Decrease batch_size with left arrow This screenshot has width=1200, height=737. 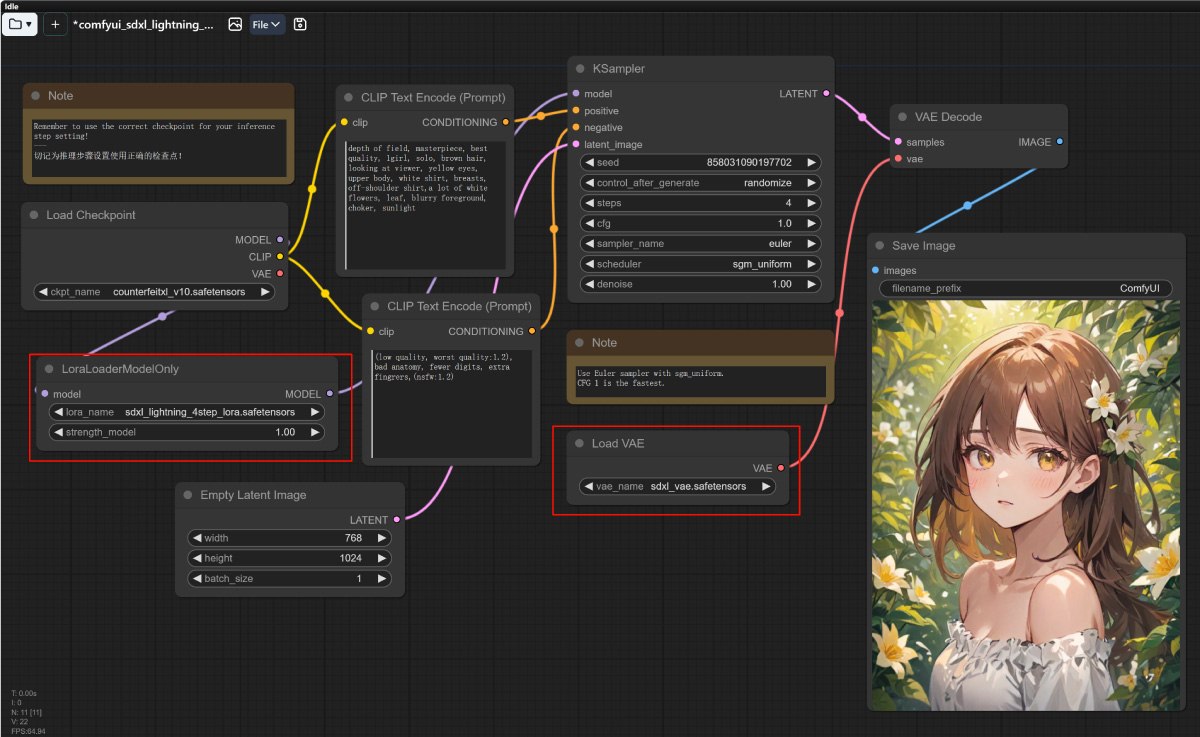point(197,579)
